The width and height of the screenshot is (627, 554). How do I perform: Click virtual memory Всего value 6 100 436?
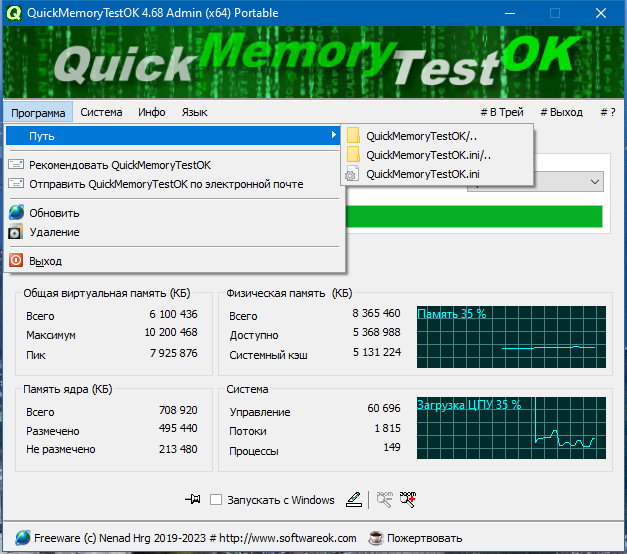click(x=173, y=314)
